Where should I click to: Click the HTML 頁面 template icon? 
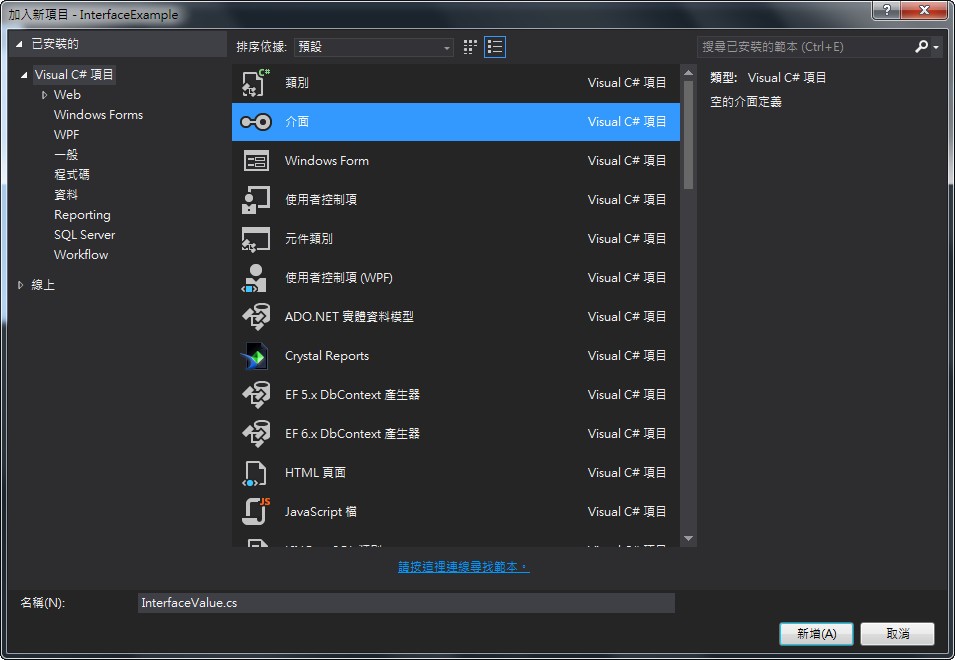tap(255, 473)
